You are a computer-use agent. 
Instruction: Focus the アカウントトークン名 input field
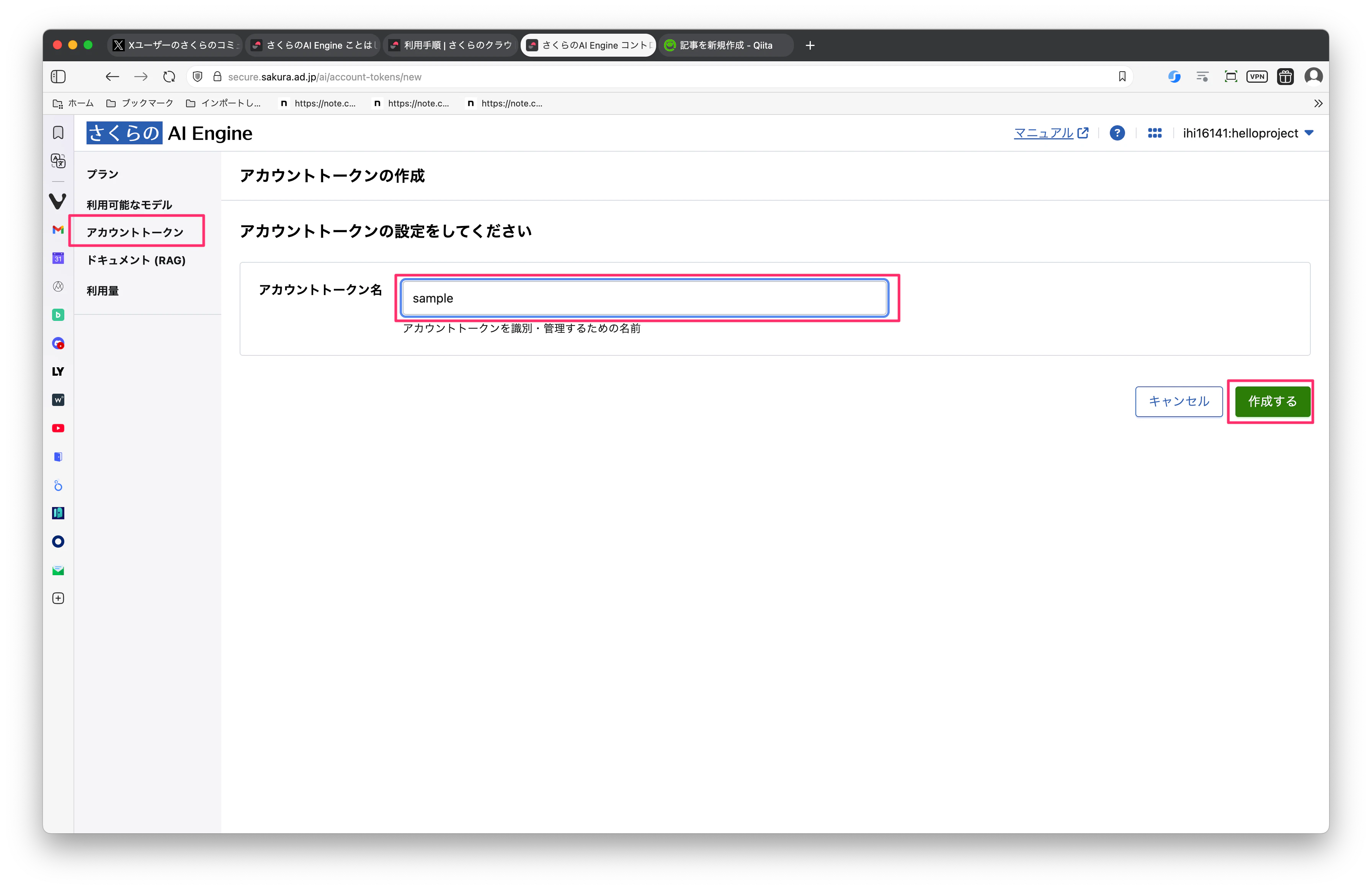(645, 298)
